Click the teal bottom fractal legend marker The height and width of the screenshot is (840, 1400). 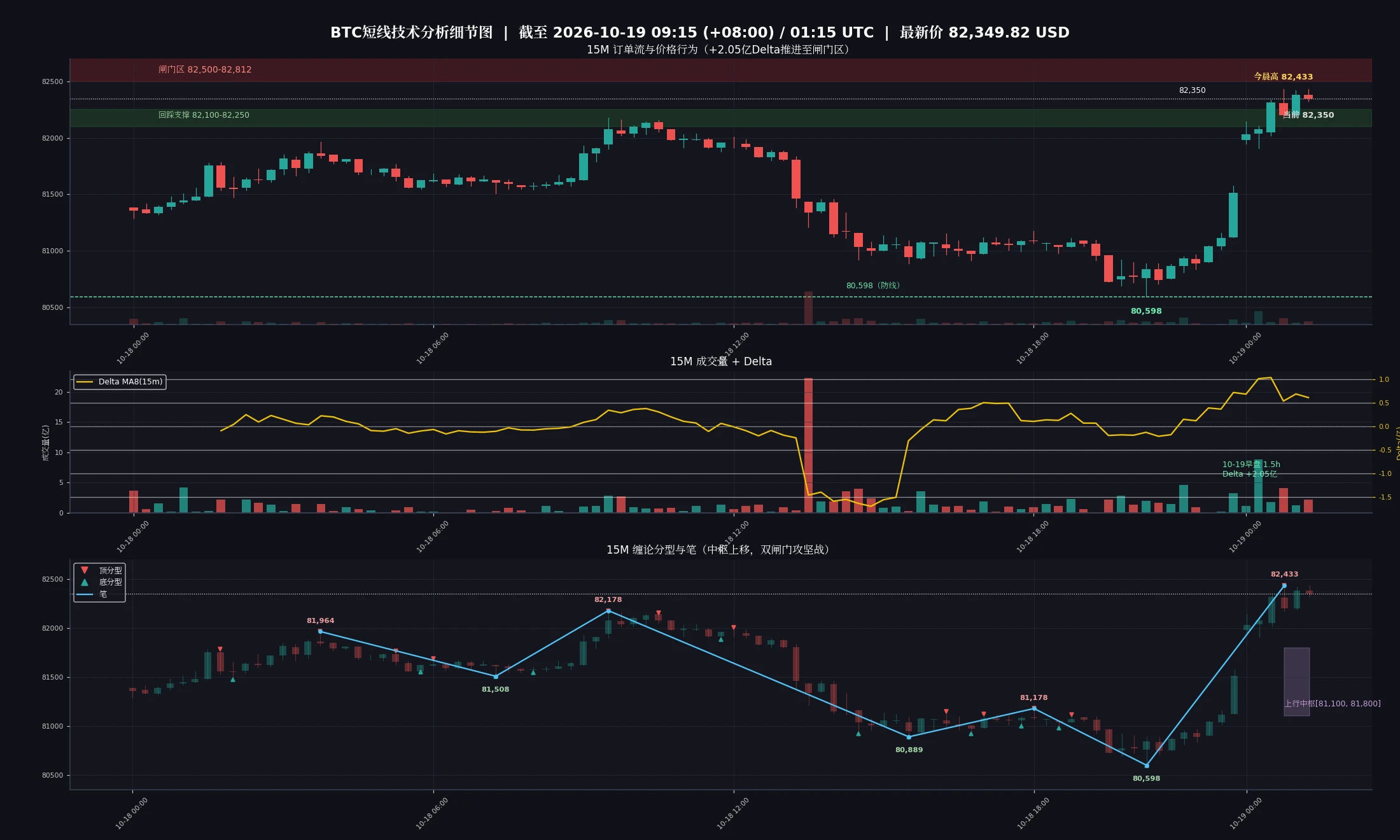tap(85, 582)
